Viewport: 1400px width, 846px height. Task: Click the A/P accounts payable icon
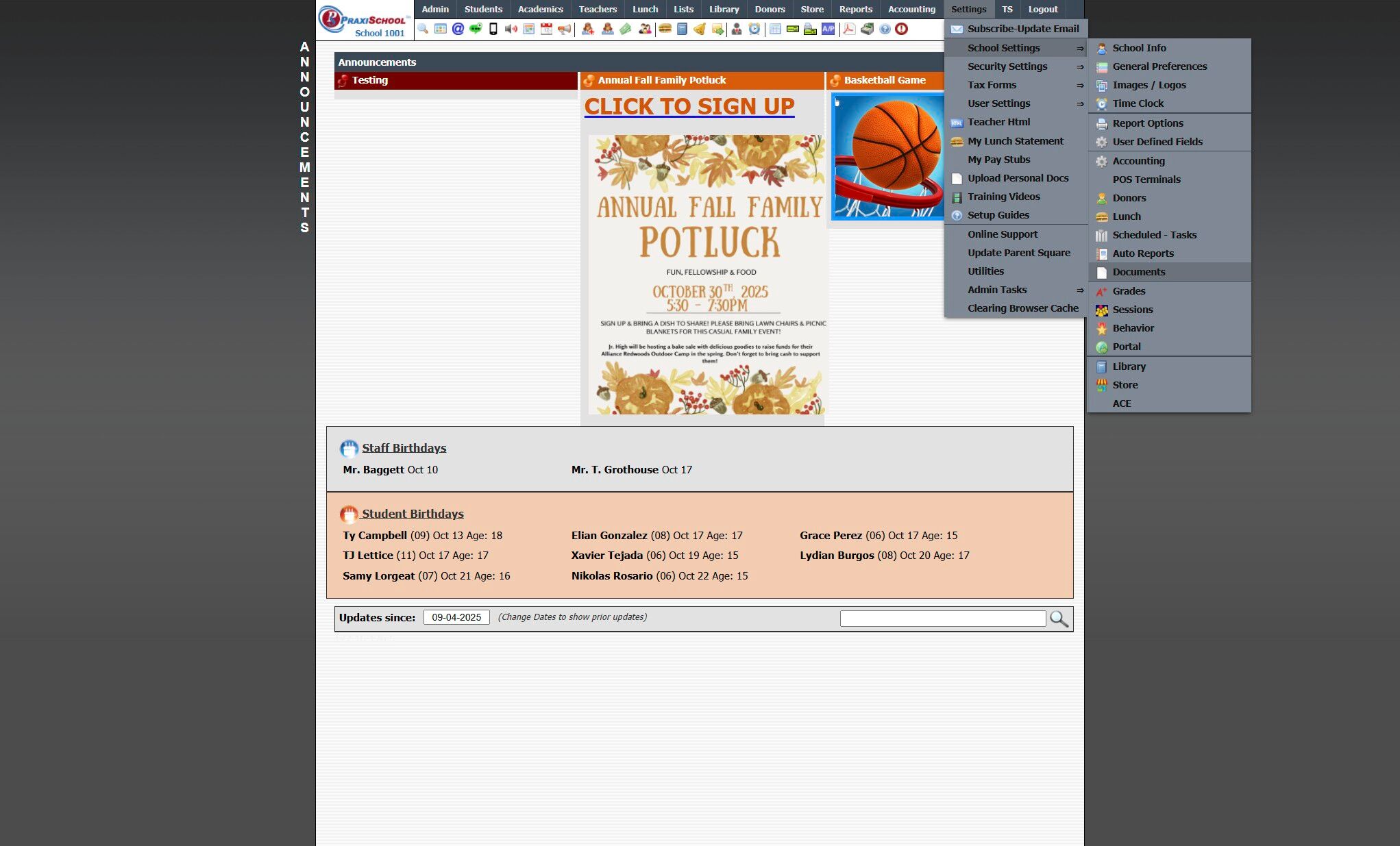828,29
